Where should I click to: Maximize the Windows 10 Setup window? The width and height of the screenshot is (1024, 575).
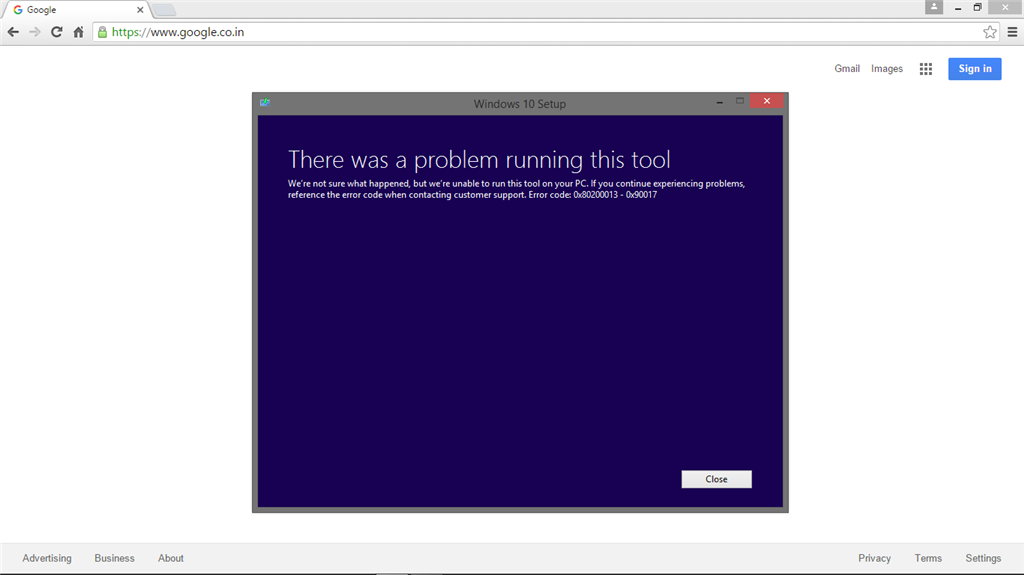click(740, 101)
